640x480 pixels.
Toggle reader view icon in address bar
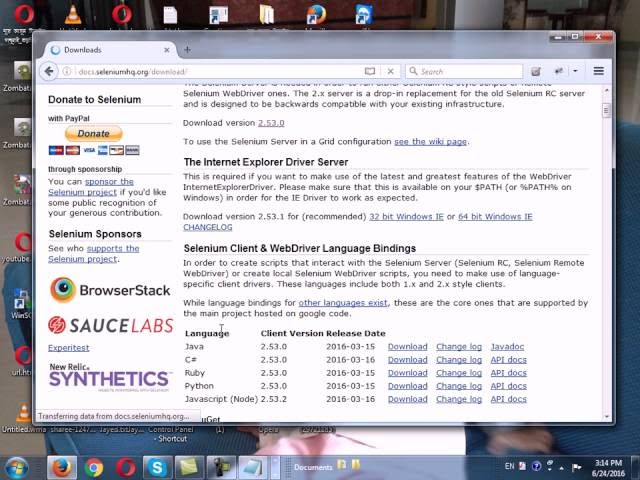[370, 71]
